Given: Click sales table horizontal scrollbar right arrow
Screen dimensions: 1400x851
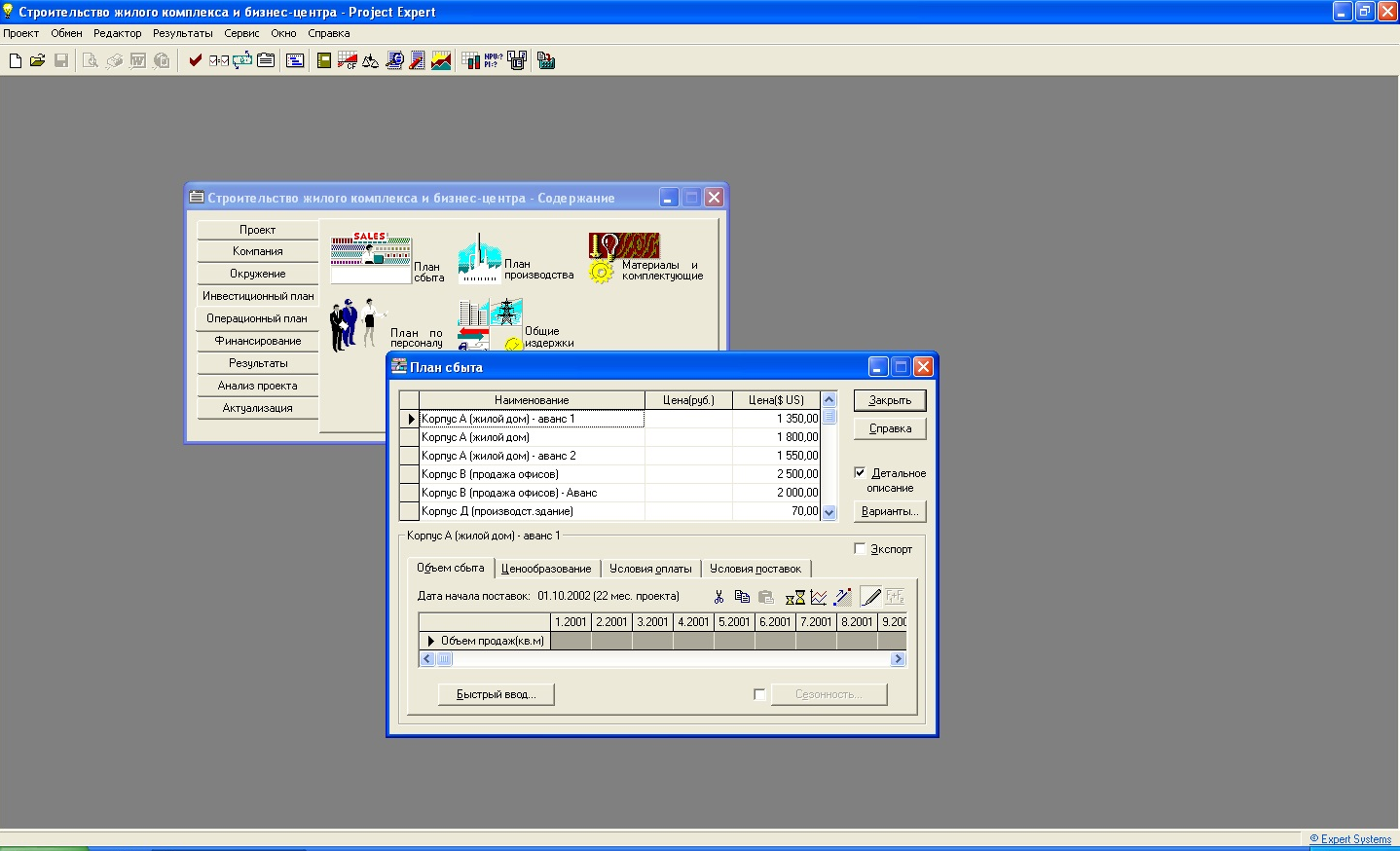Looking at the screenshot, I should click(898, 659).
